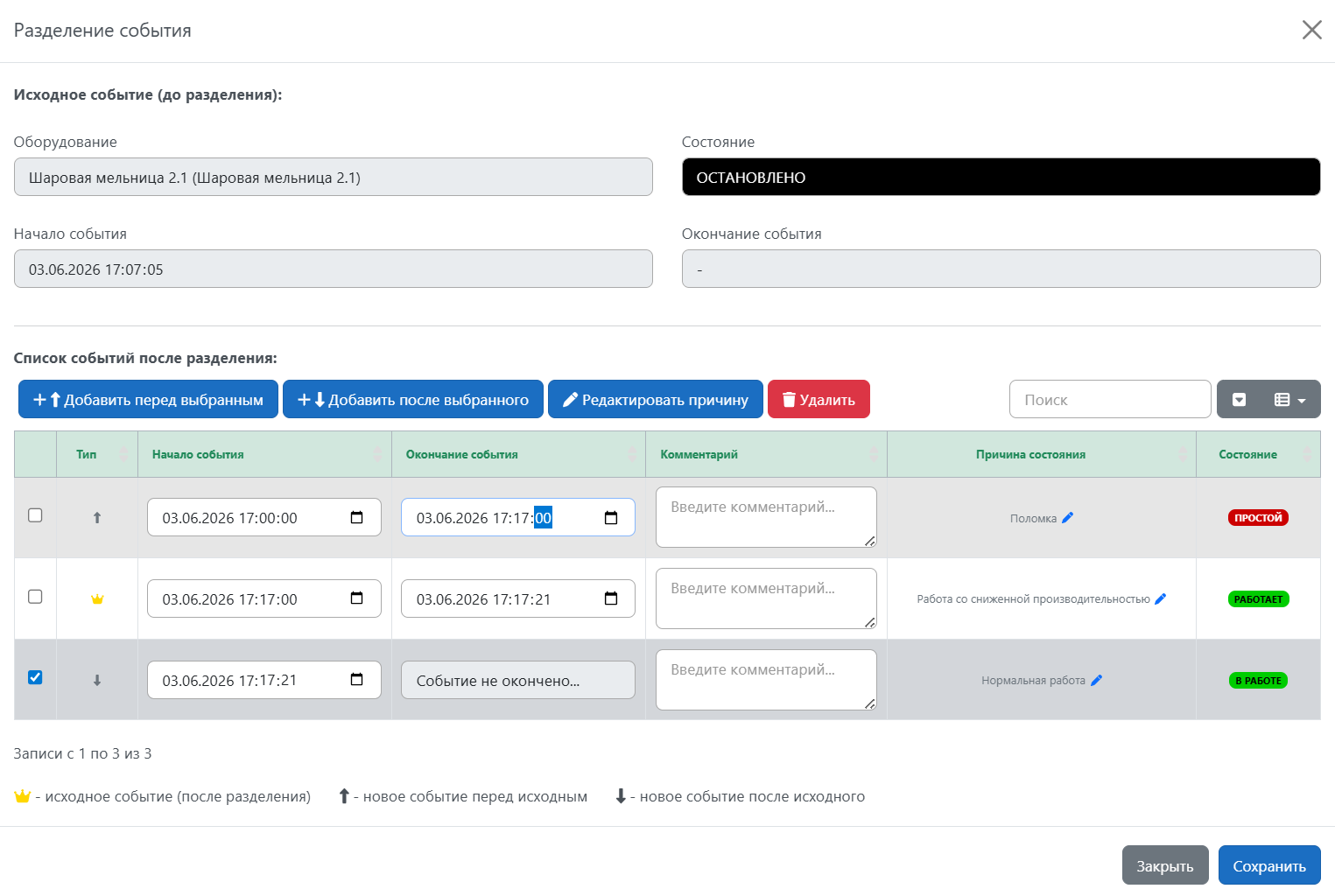Open calendar picker for end 03.06.2026 17:17:00
Viewport: 1335px width, 896px height.
611,518
